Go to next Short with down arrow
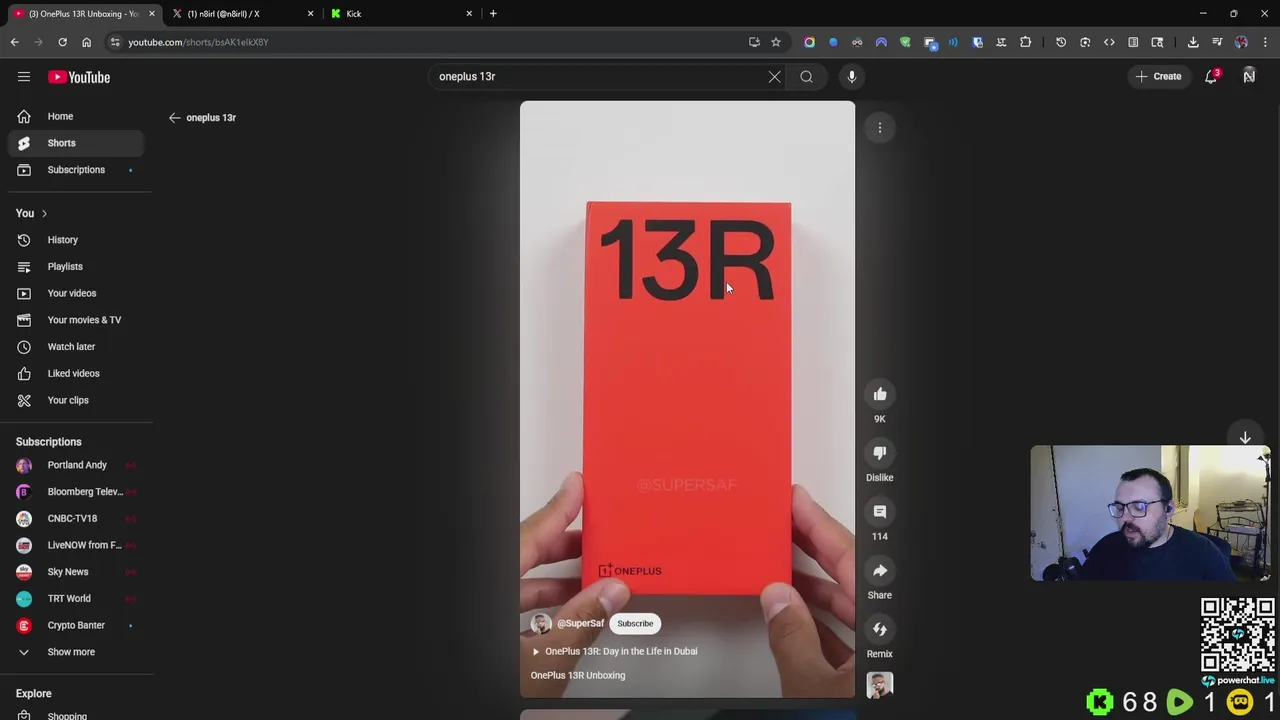The width and height of the screenshot is (1280, 720). (1245, 438)
